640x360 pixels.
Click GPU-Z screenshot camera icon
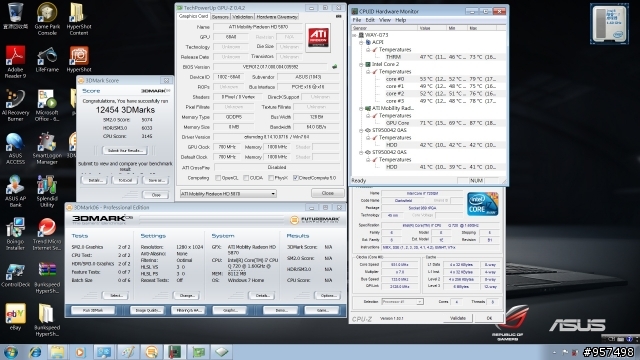pyautogui.click(x=338, y=16)
